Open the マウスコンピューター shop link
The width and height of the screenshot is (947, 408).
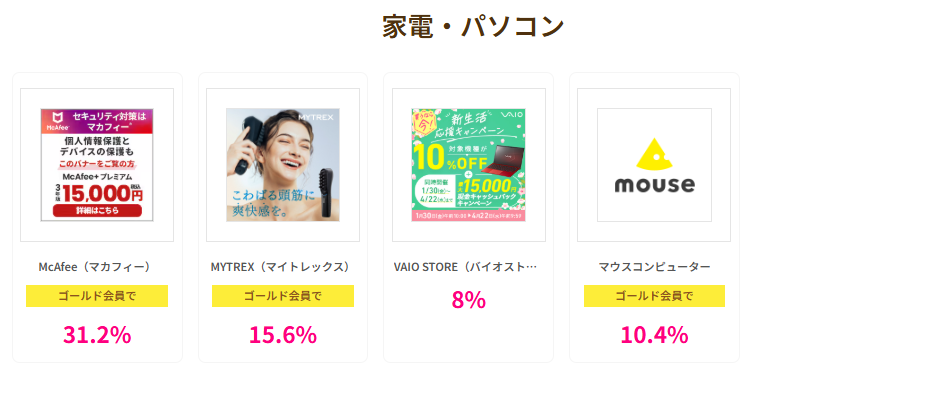(x=654, y=267)
